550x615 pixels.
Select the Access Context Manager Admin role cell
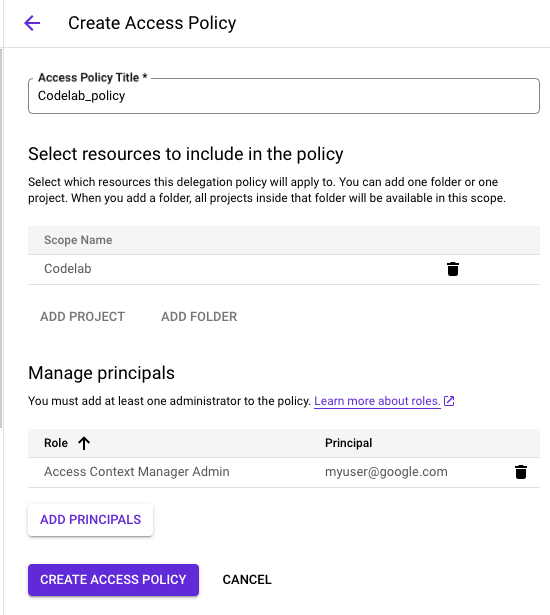(x=137, y=472)
